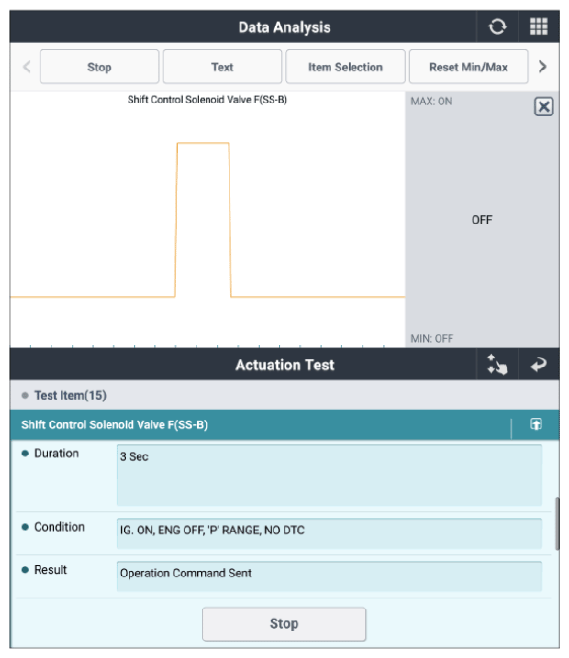Close the graph panel with the X icon
This screenshot has height=658, width=569.
coord(543,107)
